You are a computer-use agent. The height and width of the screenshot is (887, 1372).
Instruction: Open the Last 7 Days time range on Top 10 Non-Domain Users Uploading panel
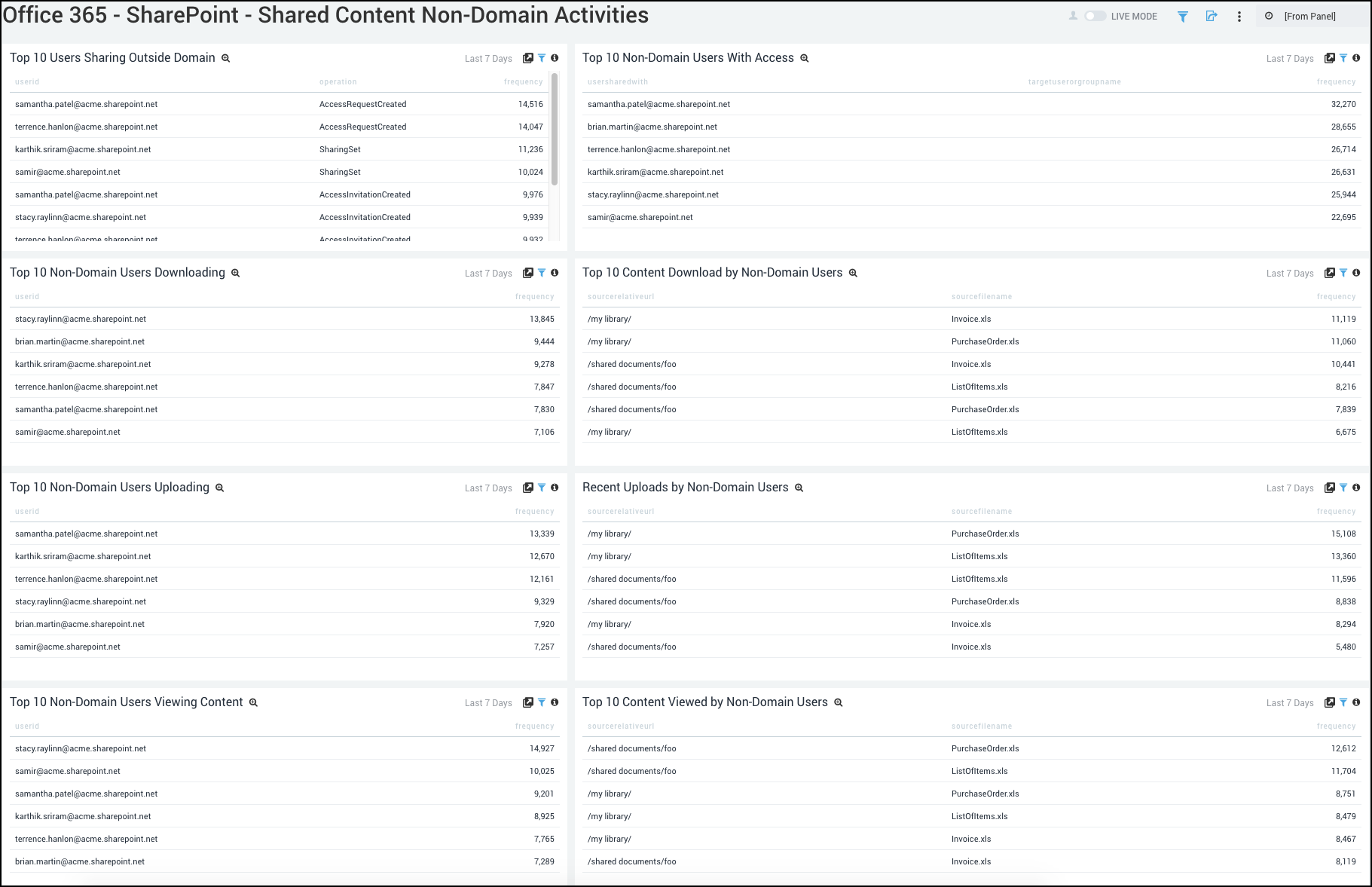point(488,488)
